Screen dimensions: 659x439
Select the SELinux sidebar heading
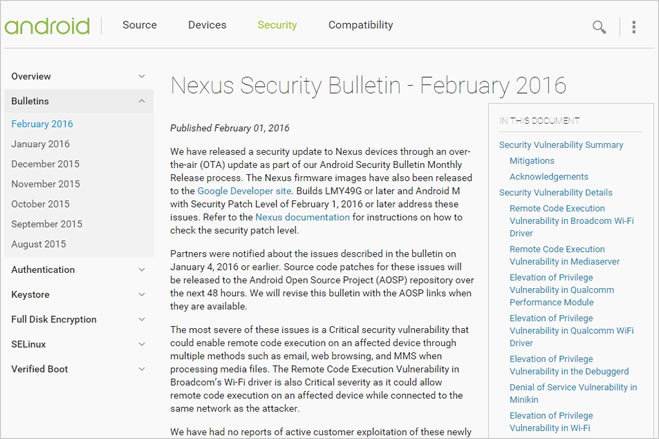pyautogui.click(x=29, y=344)
